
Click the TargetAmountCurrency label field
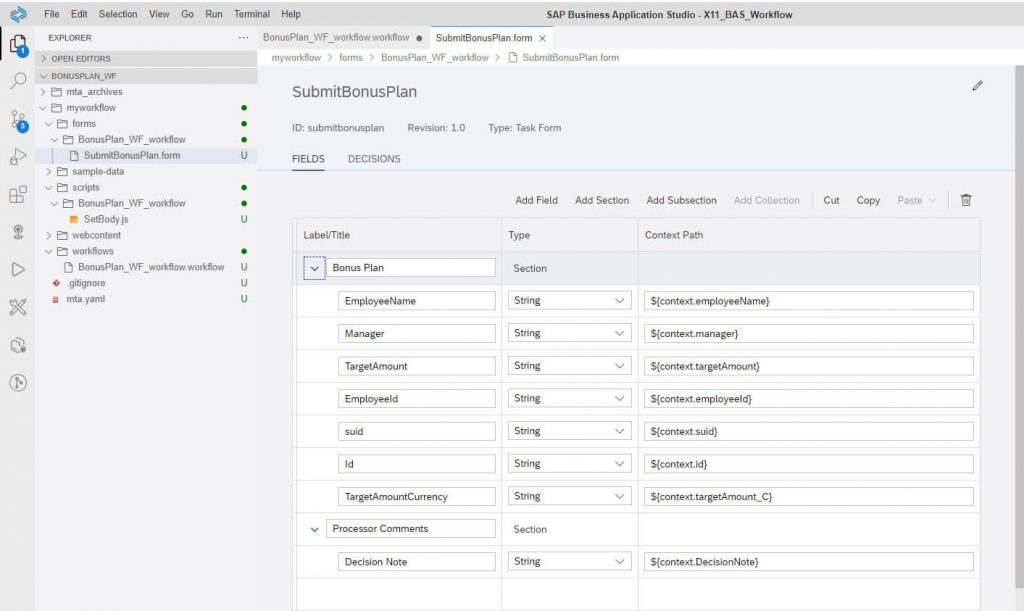click(417, 497)
